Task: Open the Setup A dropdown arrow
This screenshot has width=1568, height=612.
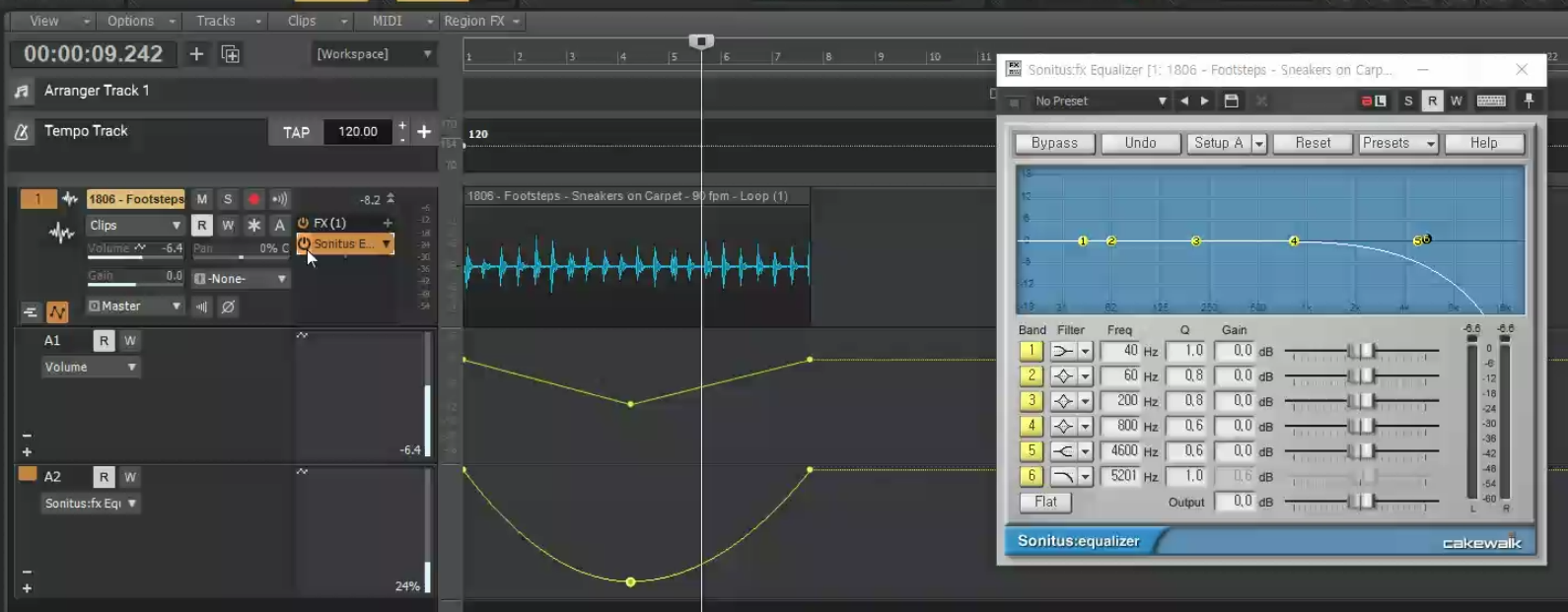Action: 1258,144
